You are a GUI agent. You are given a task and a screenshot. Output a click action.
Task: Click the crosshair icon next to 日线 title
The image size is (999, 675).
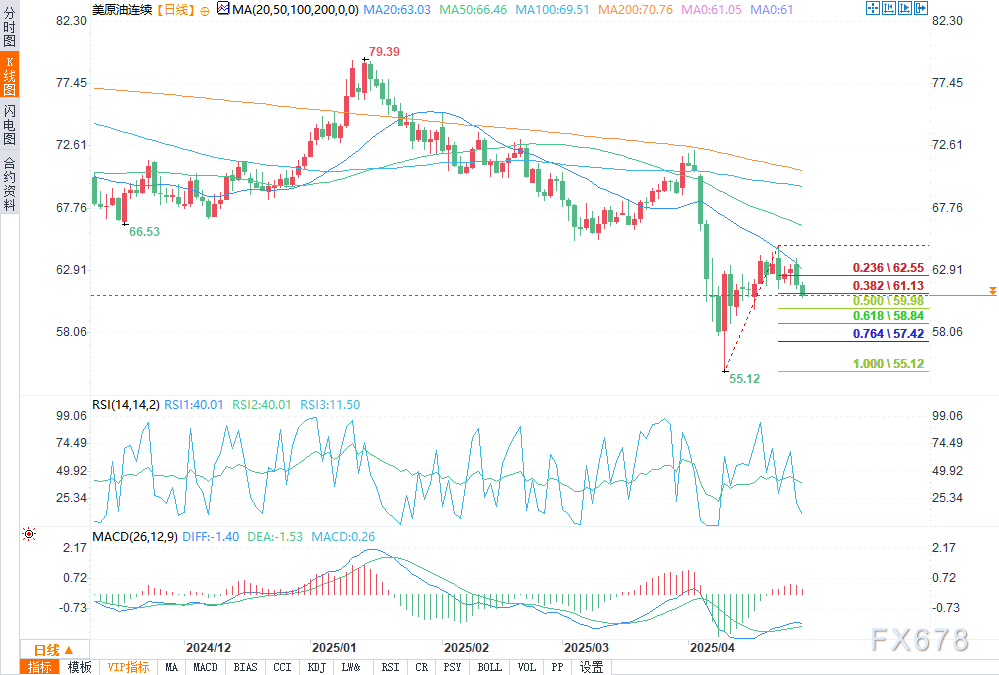point(205,9)
